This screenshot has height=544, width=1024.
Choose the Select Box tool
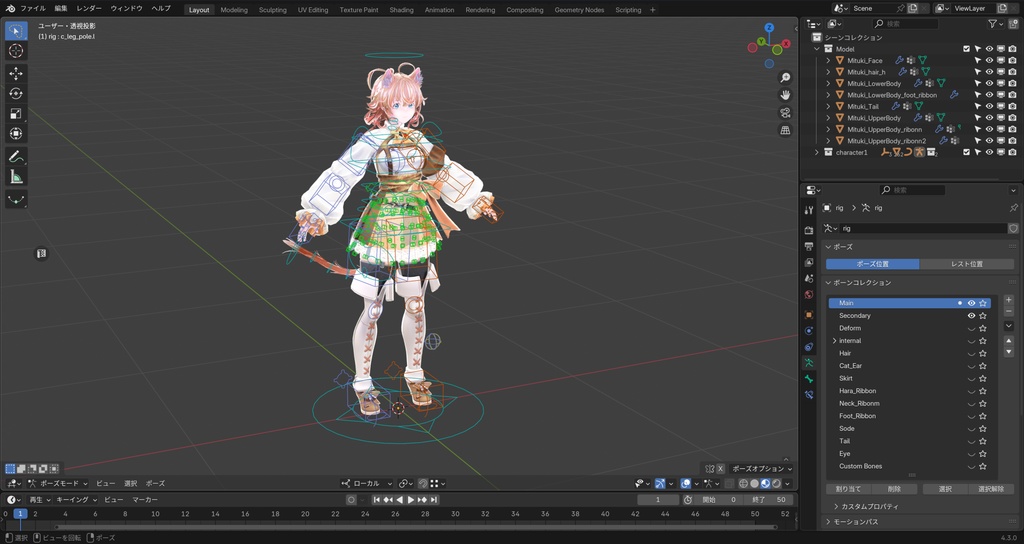(x=16, y=31)
